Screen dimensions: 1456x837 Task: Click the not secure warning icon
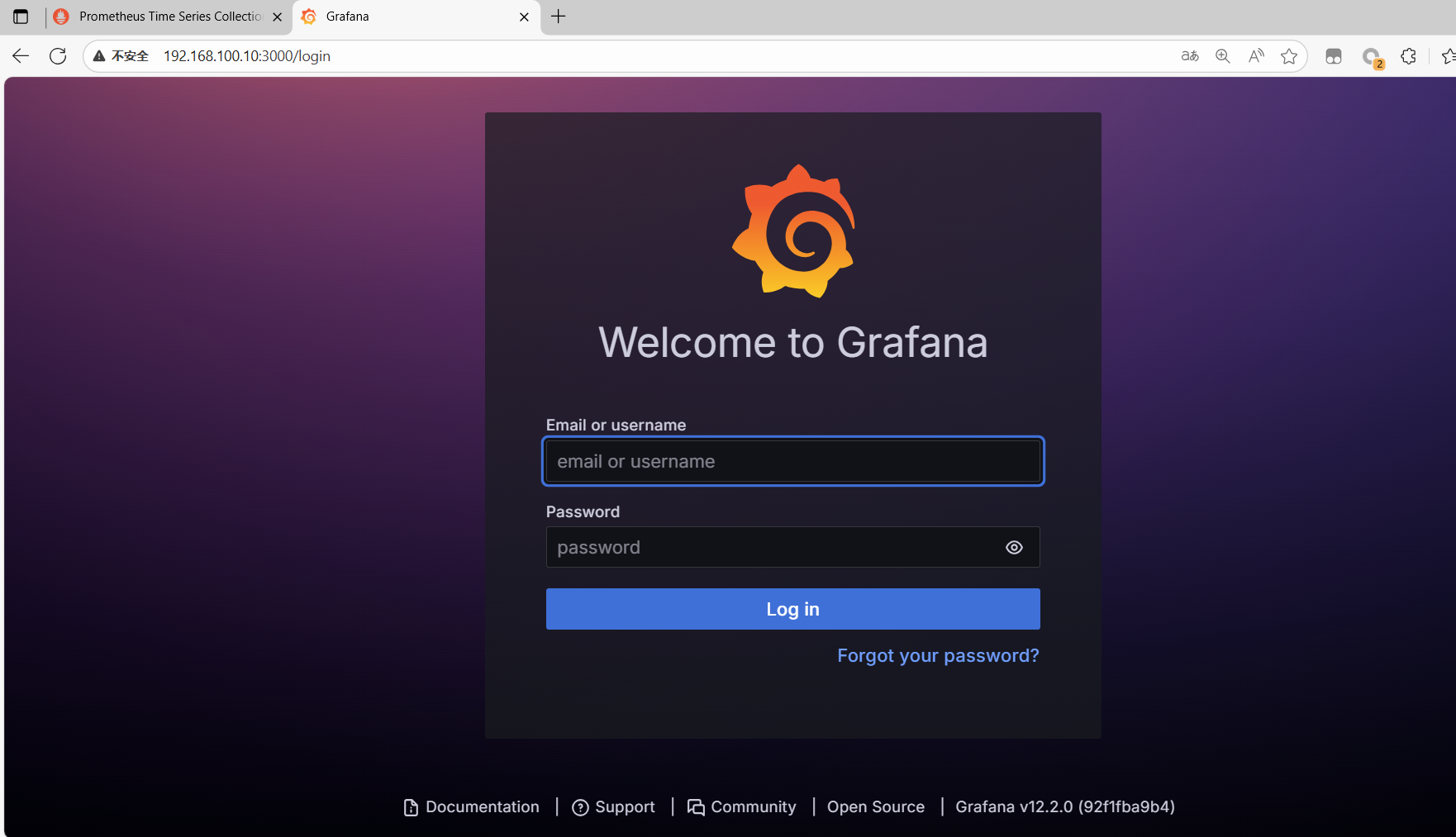click(99, 56)
